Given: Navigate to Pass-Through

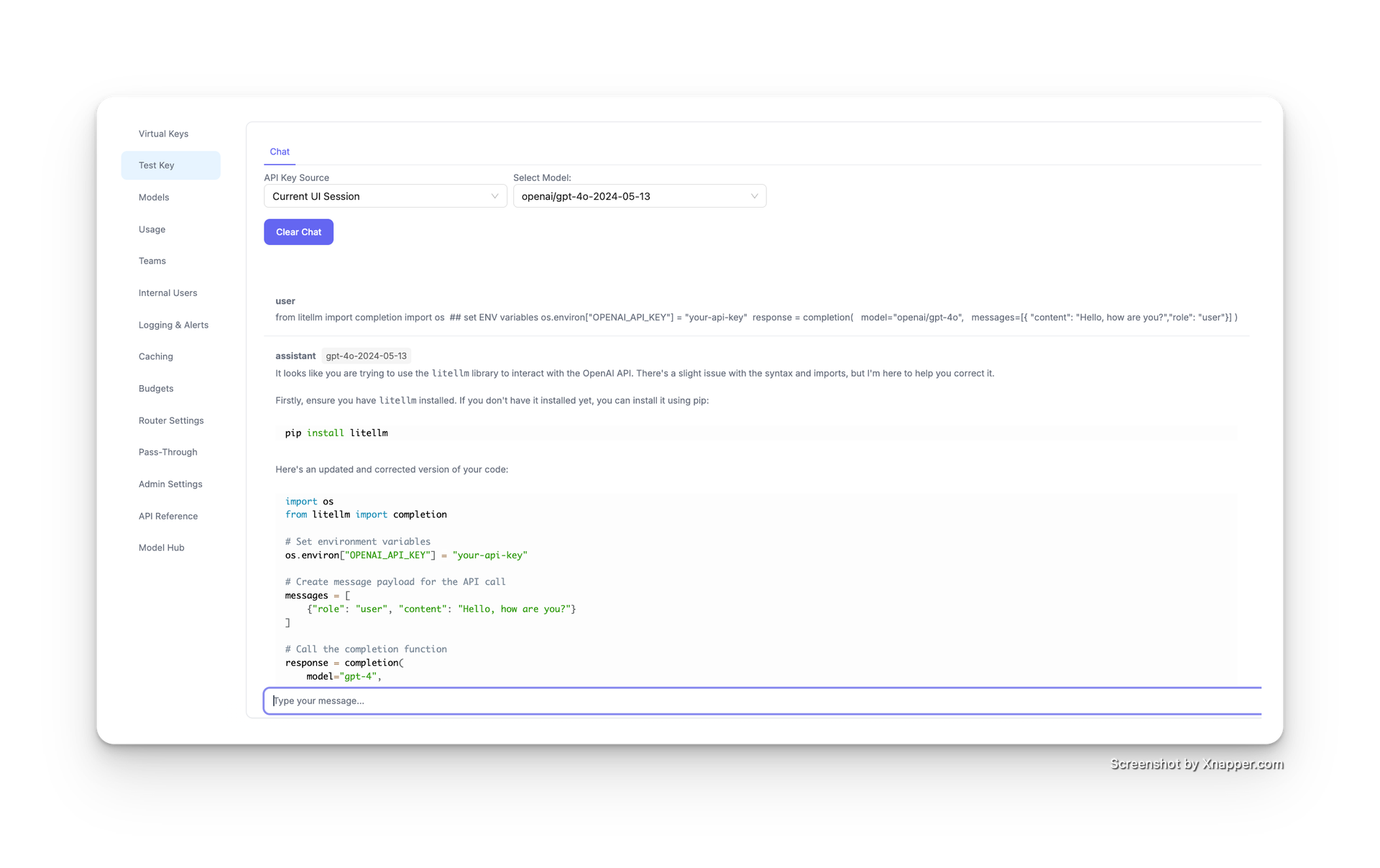Looking at the screenshot, I should 167,452.
